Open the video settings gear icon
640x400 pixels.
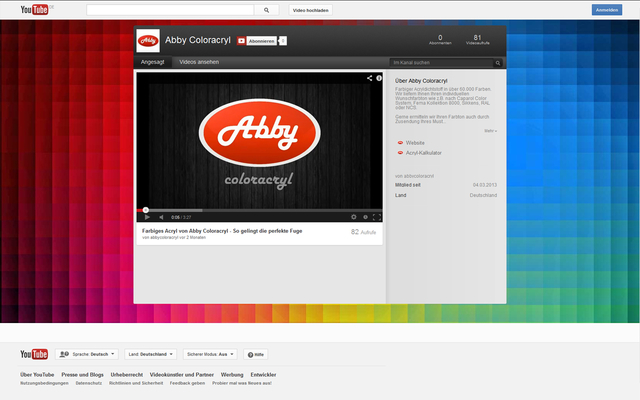pyautogui.click(x=353, y=217)
